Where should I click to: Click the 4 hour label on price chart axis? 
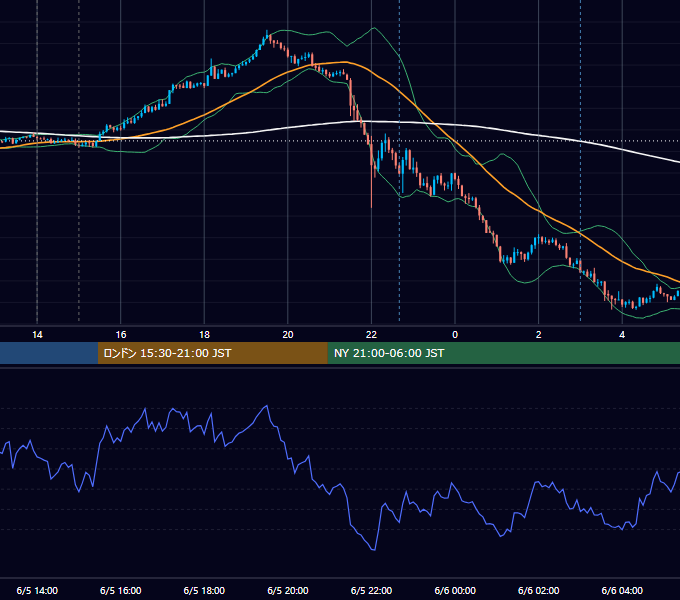(622, 335)
